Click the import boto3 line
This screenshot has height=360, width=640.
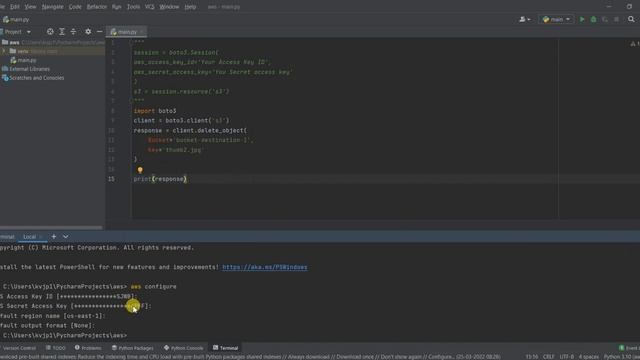155,111
